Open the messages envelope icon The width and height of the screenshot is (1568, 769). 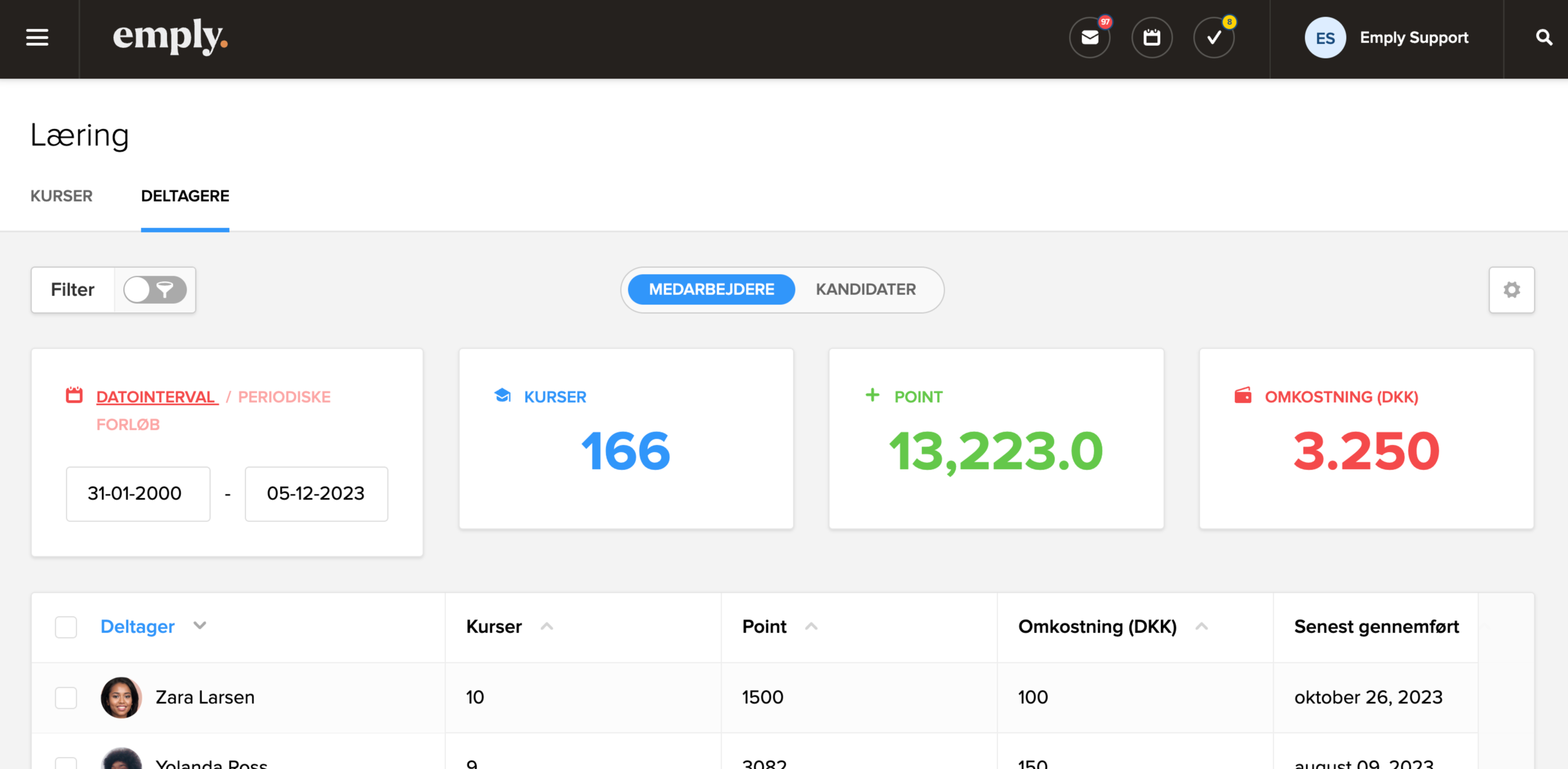click(1089, 38)
